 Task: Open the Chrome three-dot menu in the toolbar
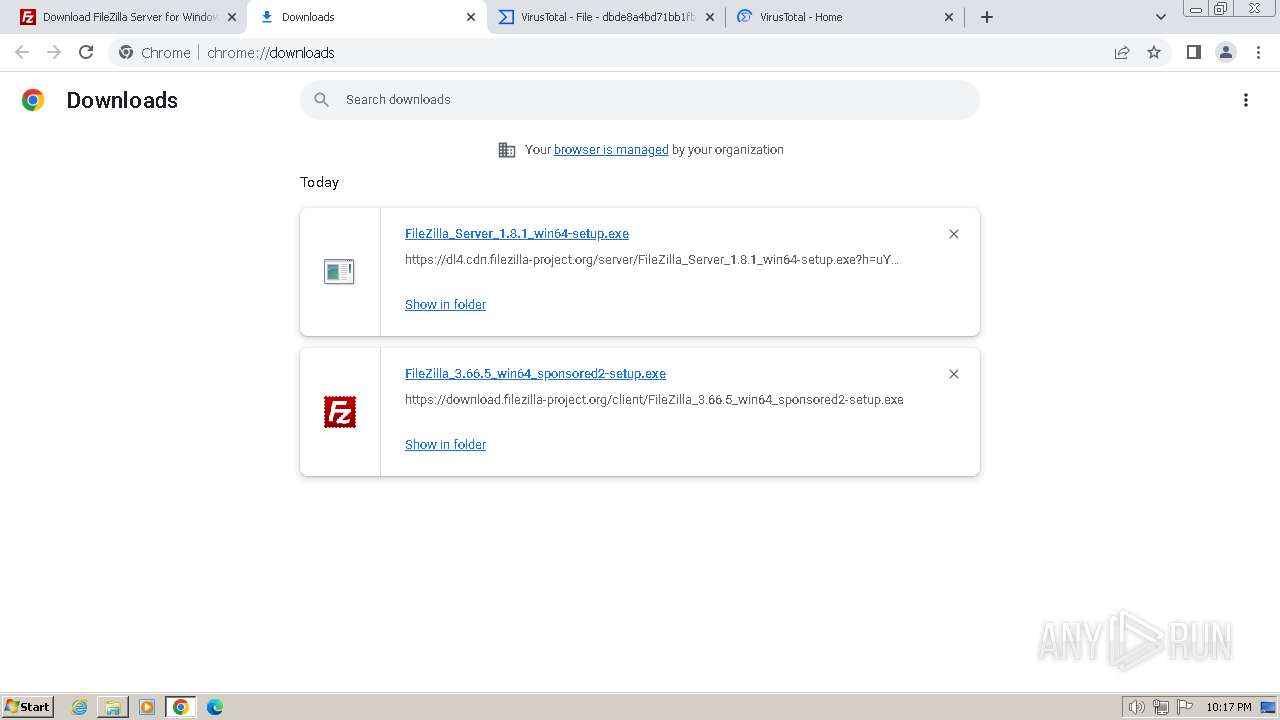coord(1258,52)
